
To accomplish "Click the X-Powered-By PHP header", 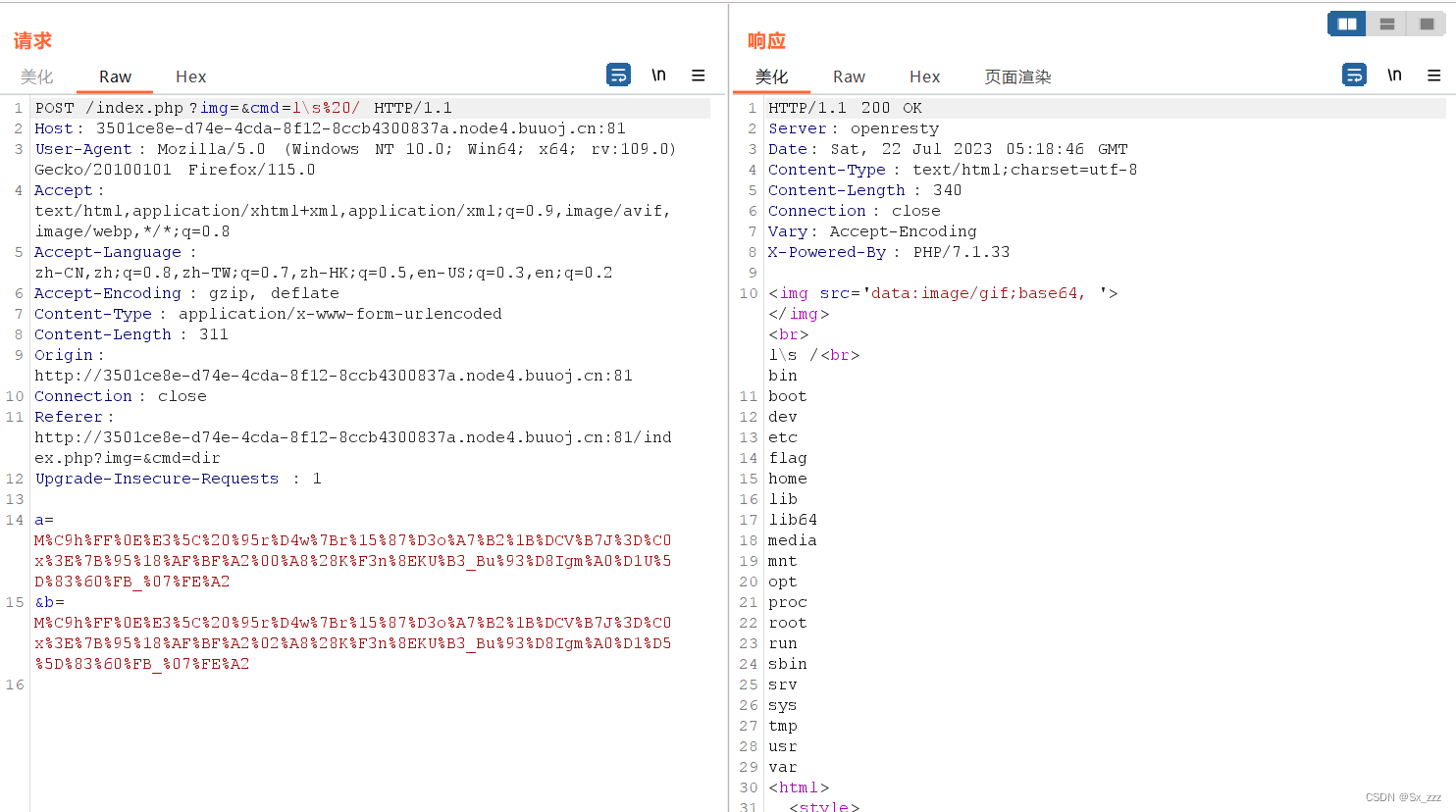I will click(889, 252).
